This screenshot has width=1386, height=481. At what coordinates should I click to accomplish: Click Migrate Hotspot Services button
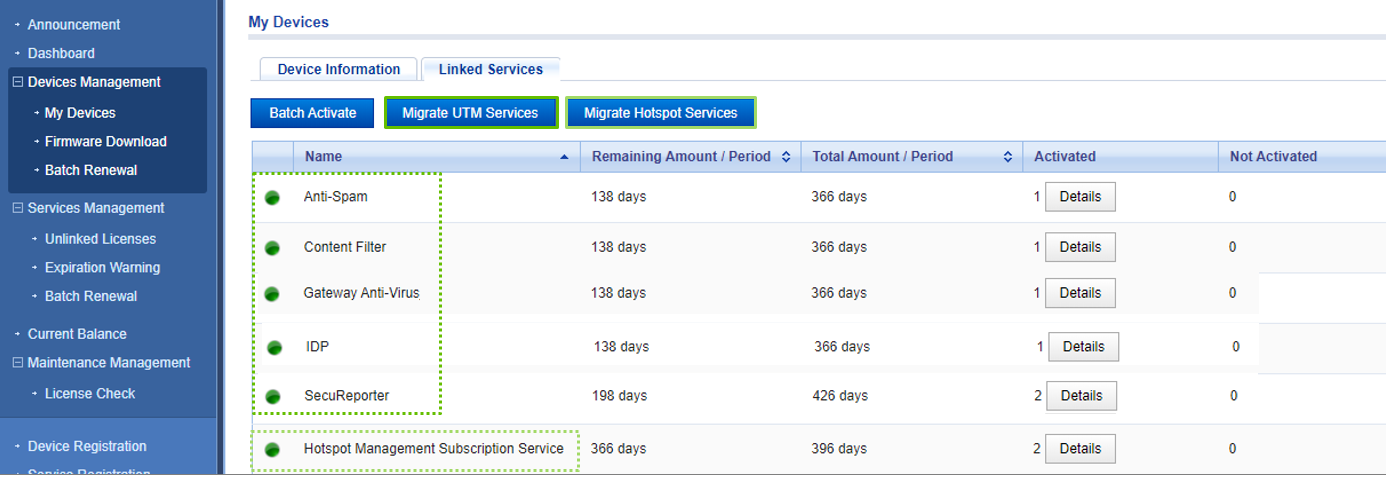pyautogui.click(x=660, y=113)
